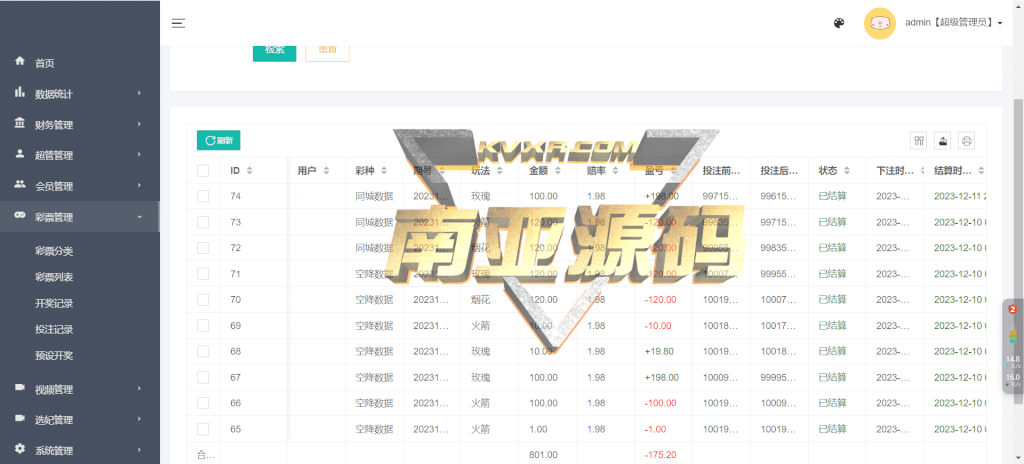The image size is (1024, 464).
Task: Click the table export icon
Action: (x=943, y=141)
